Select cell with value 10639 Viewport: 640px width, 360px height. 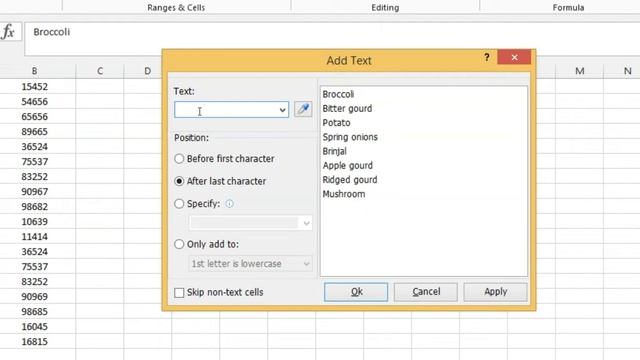(x=35, y=222)
